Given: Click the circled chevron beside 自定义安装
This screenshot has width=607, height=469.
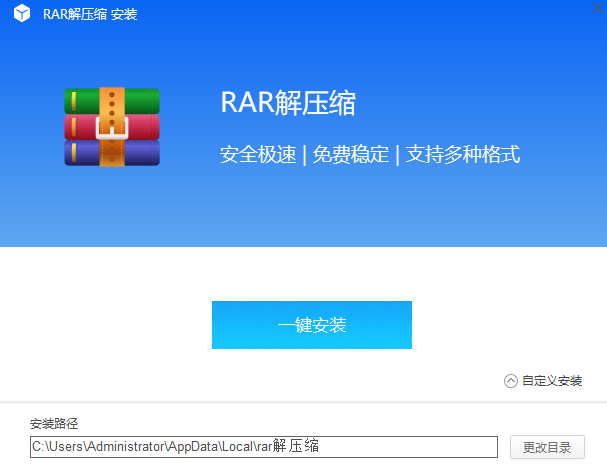Looking at the screenshot, I should [x=511, y=381].
